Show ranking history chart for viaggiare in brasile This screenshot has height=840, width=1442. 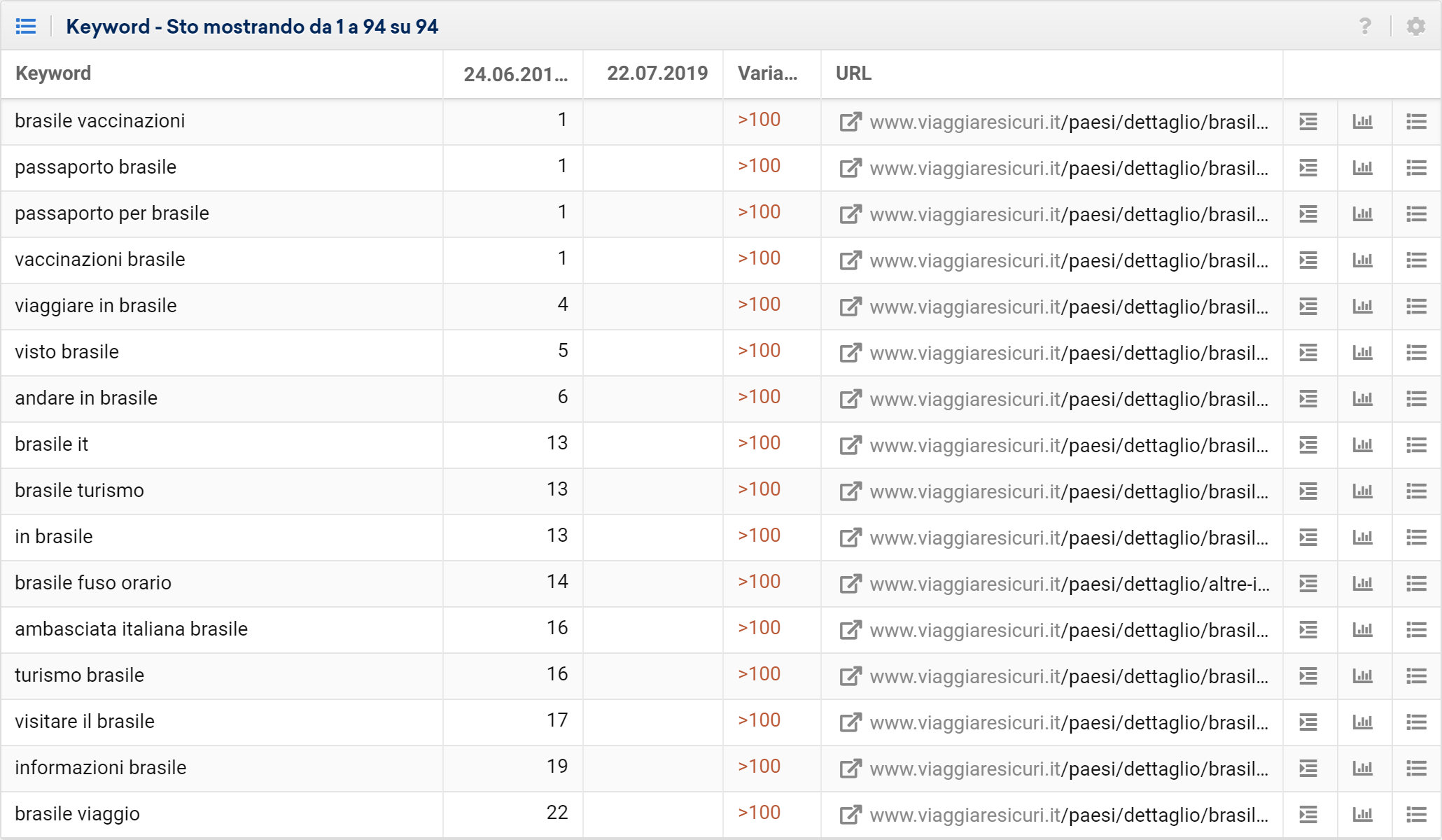pyautogui.click(x=1362, y=307)
